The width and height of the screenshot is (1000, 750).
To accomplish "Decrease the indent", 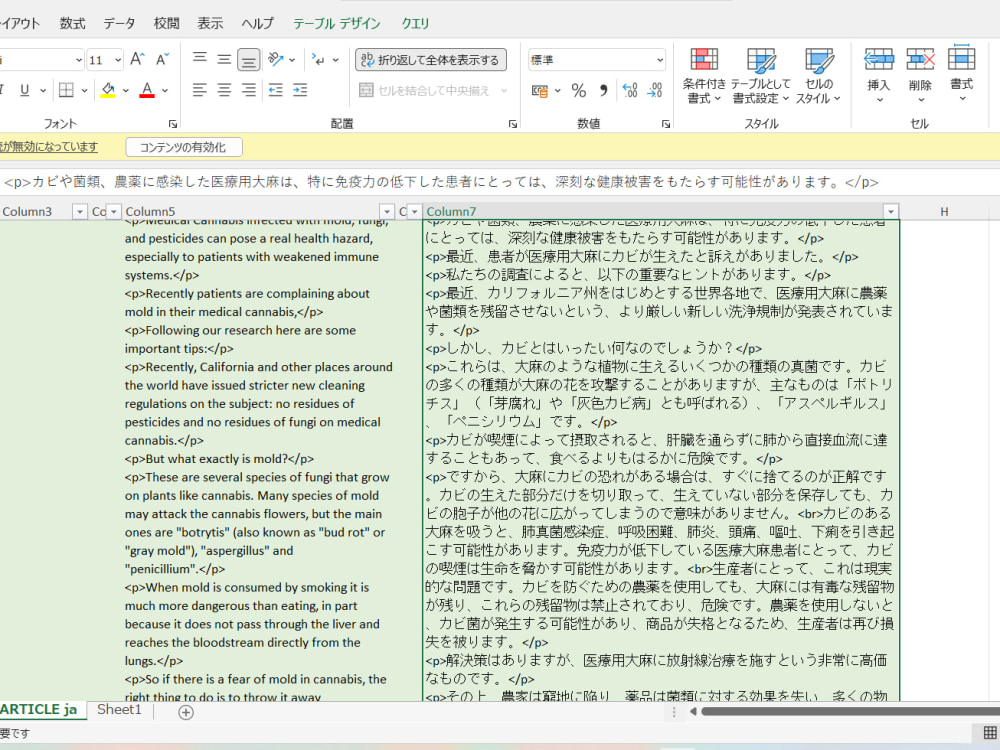I will coord(276,90).
